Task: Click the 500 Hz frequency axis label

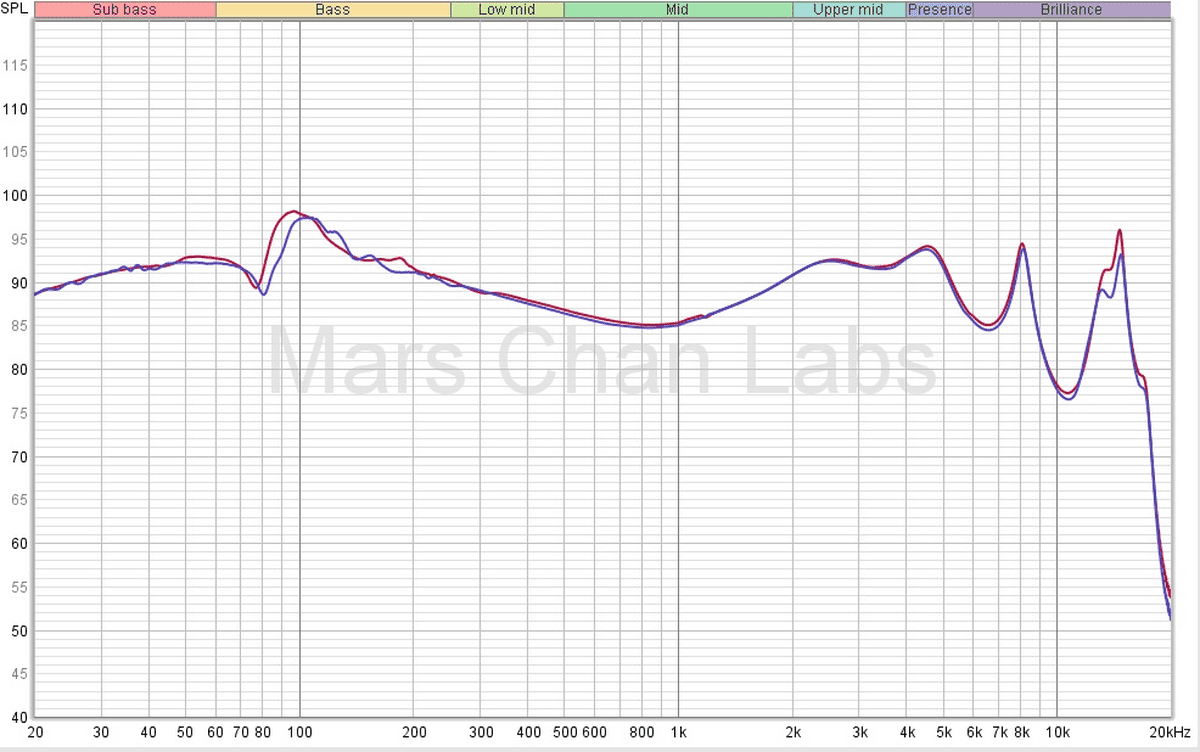Action: pyautogui.click(x=565, y=731)
